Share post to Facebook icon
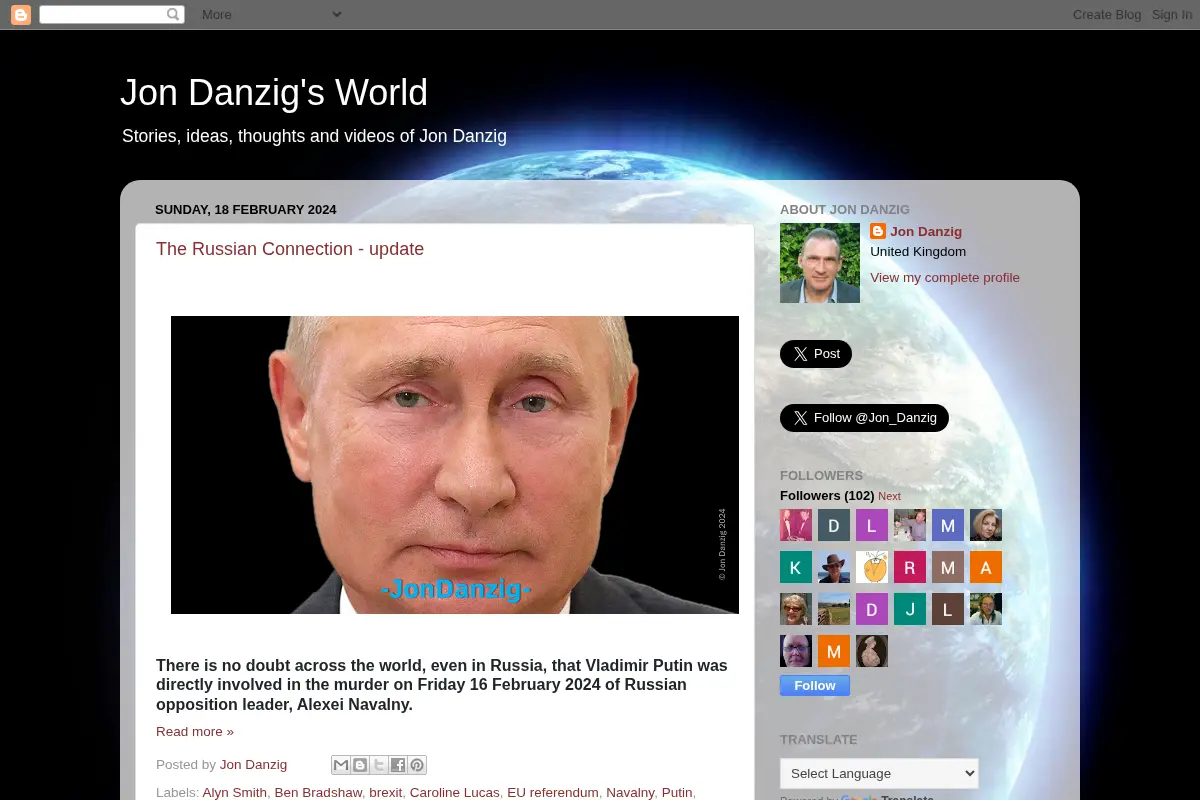Image resolution: width=1200 pixels, height=800 pixels. click(x=398, y=765)
